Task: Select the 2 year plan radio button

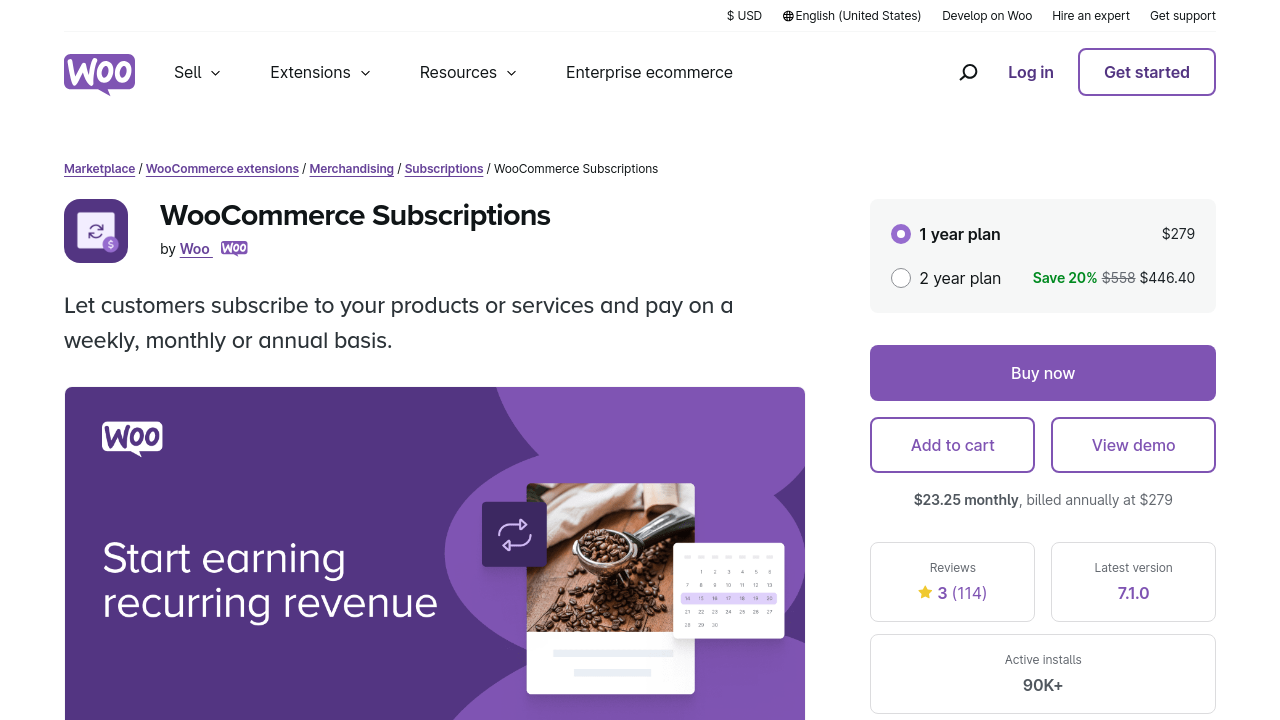Action: click(901, 278)
